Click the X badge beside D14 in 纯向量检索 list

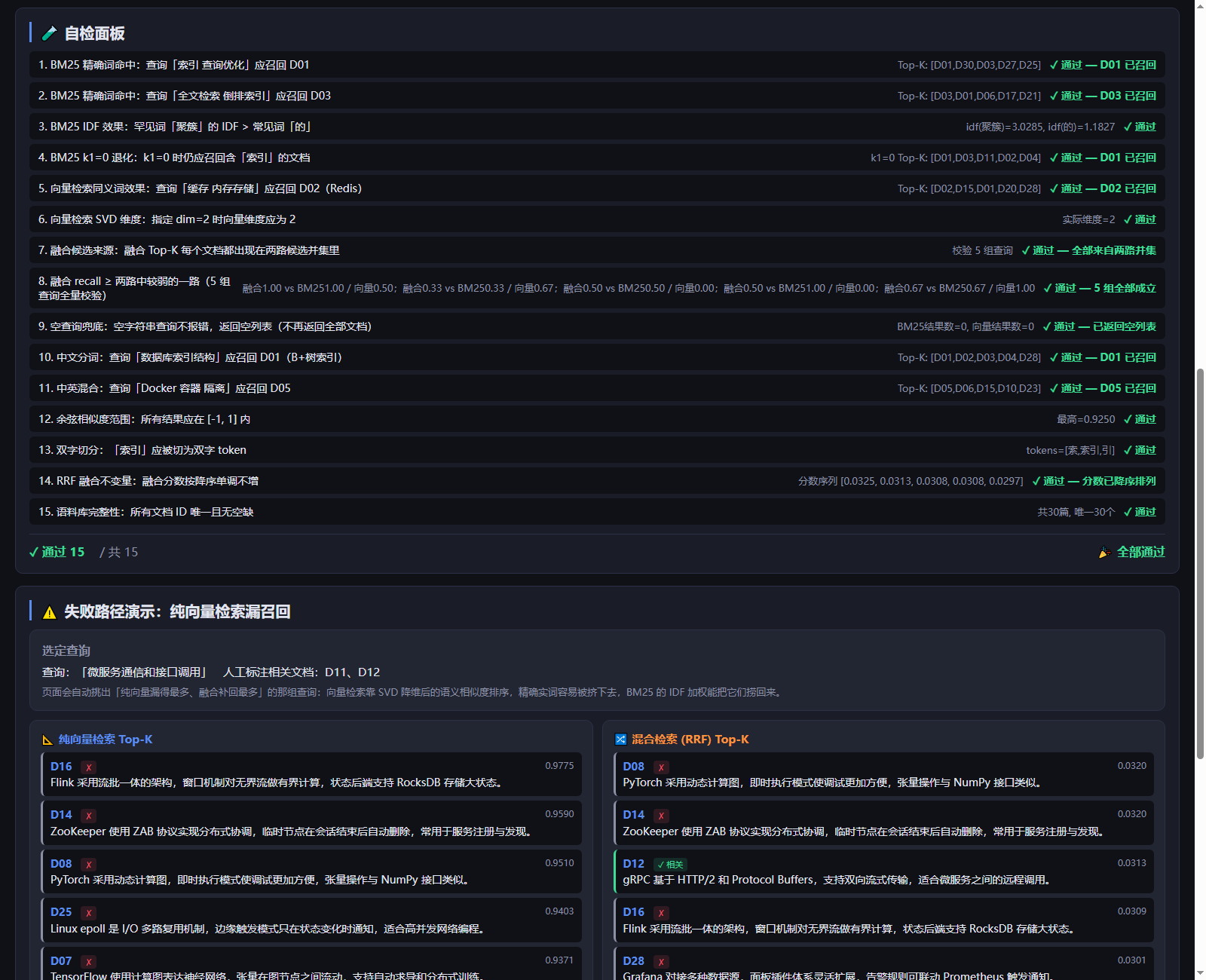click(x=89, y=816)
